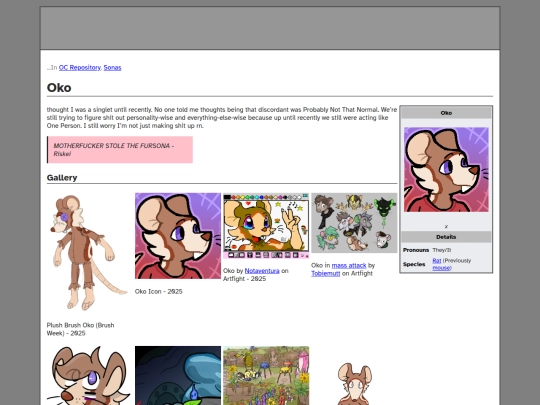
Task: Open the Notaventura artist link
Action: pyautogui.click(x=262, y=271)
